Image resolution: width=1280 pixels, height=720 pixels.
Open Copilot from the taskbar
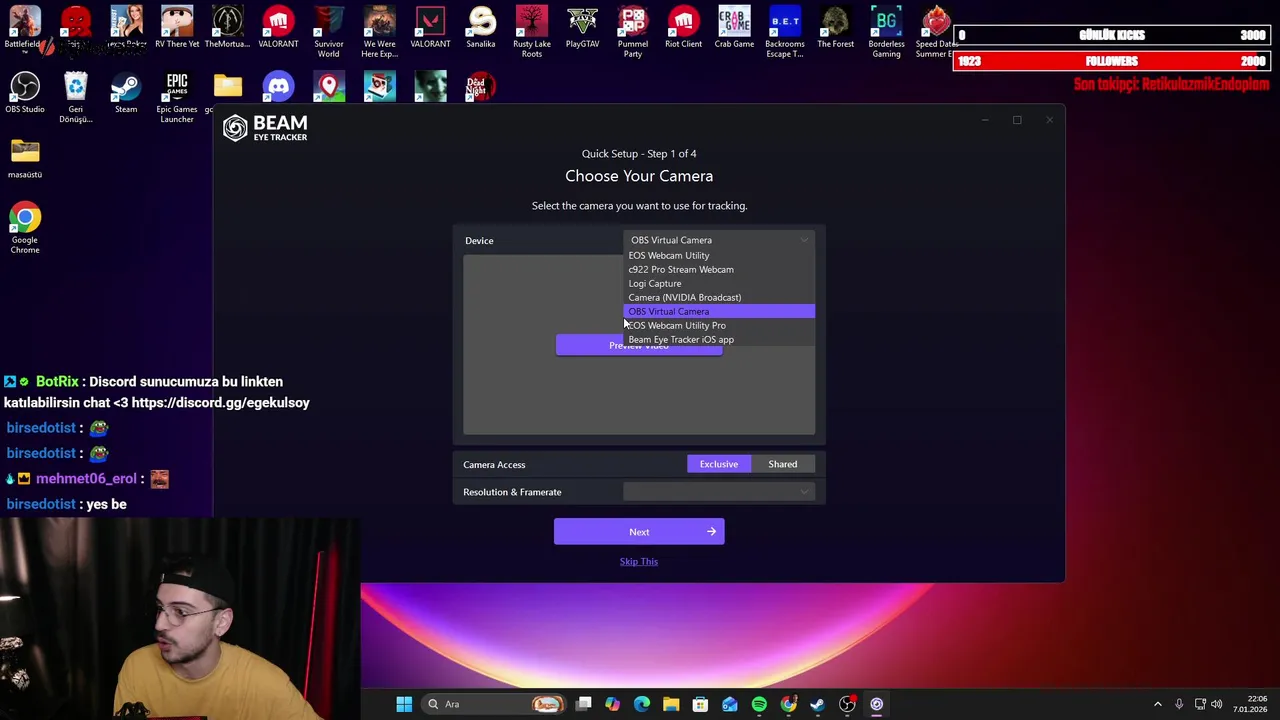point(612,704)
